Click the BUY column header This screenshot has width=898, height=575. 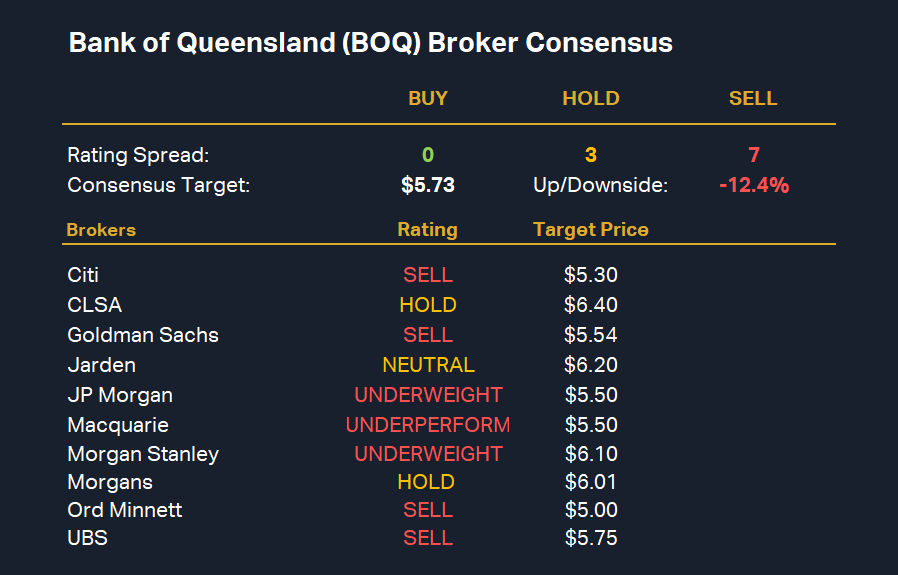tap(428, 98)
